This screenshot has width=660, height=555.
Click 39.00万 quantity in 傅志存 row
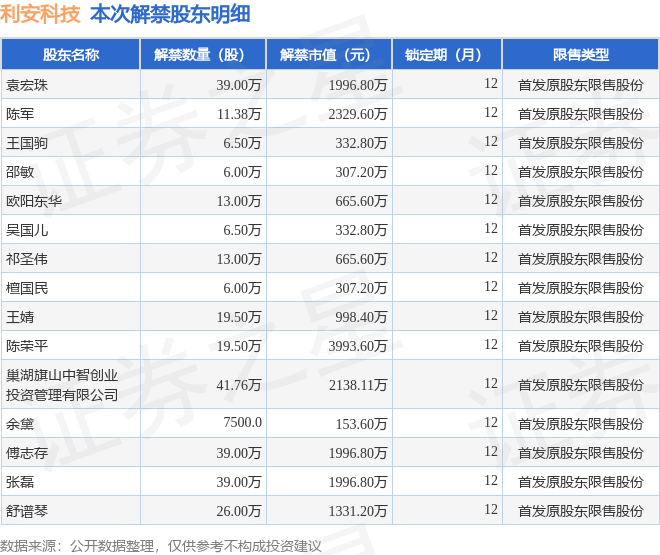pos(239,453)
